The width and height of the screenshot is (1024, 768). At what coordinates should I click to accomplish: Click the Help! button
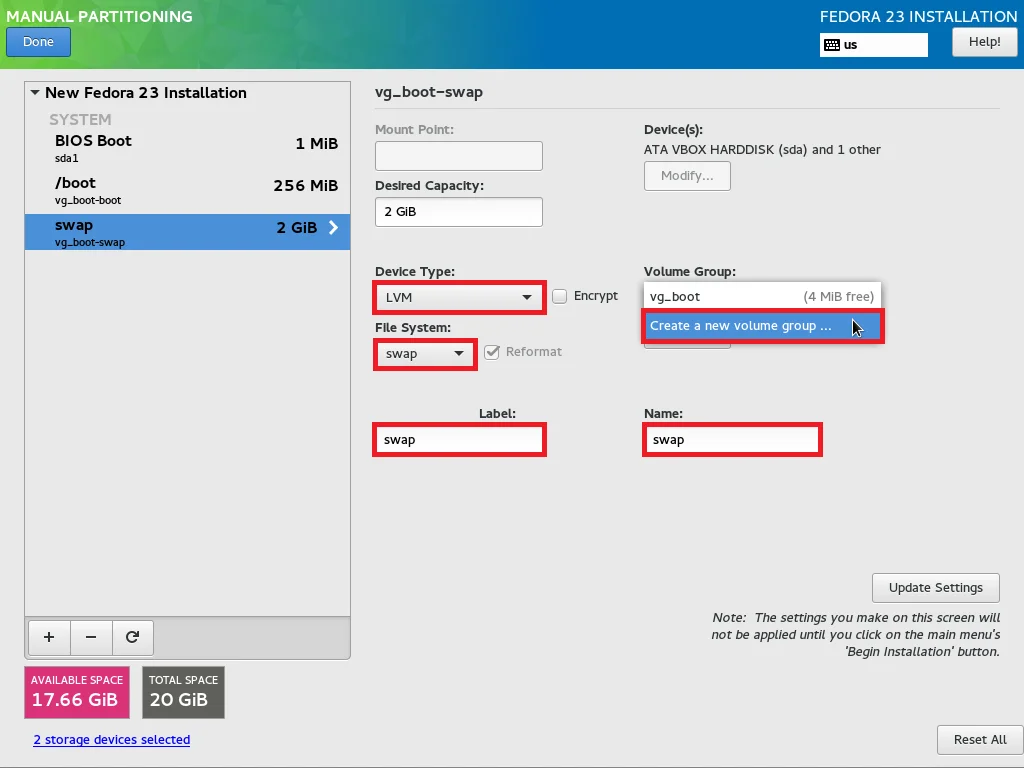point(984,42)
